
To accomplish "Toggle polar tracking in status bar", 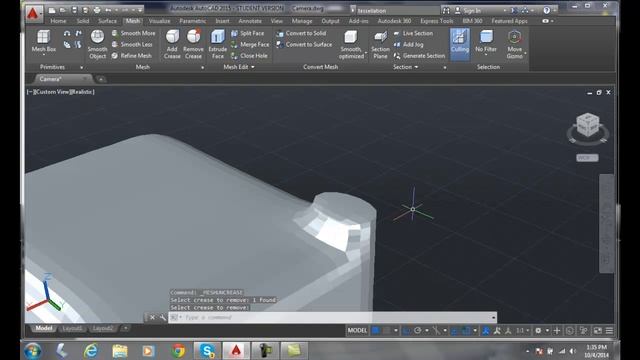I will coord(418,330).
